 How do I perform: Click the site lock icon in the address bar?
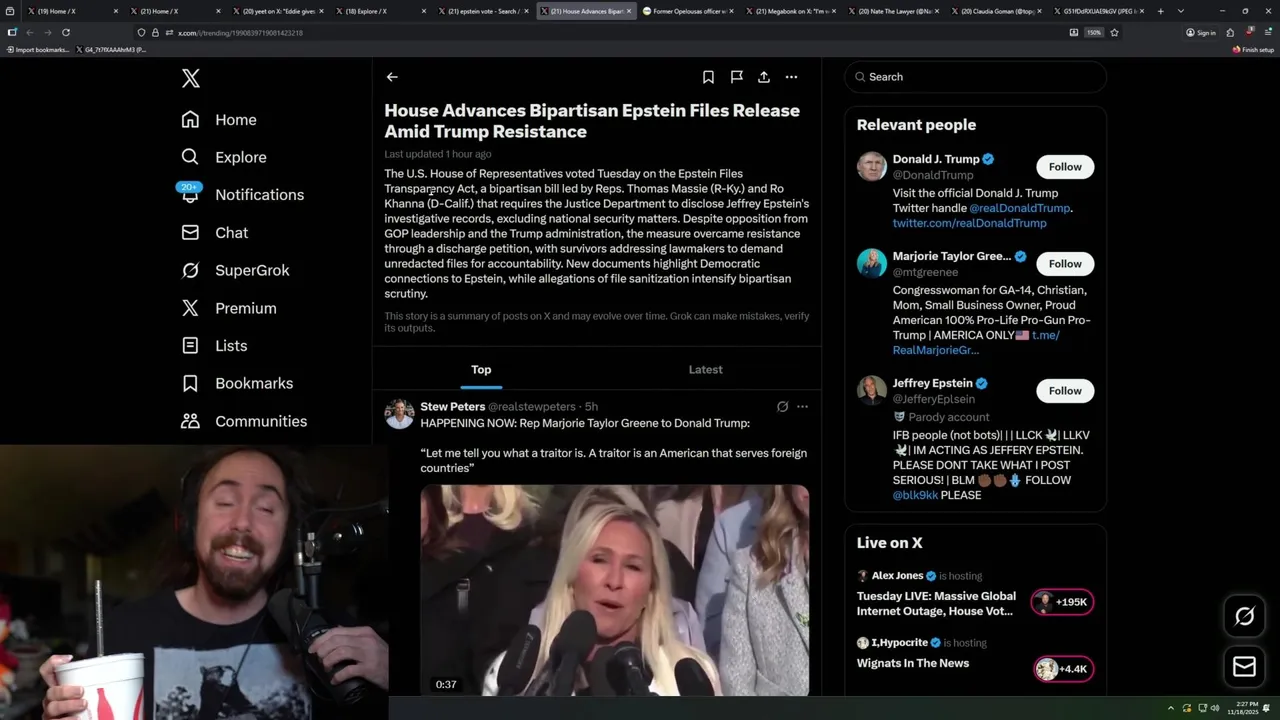(154, 32)
